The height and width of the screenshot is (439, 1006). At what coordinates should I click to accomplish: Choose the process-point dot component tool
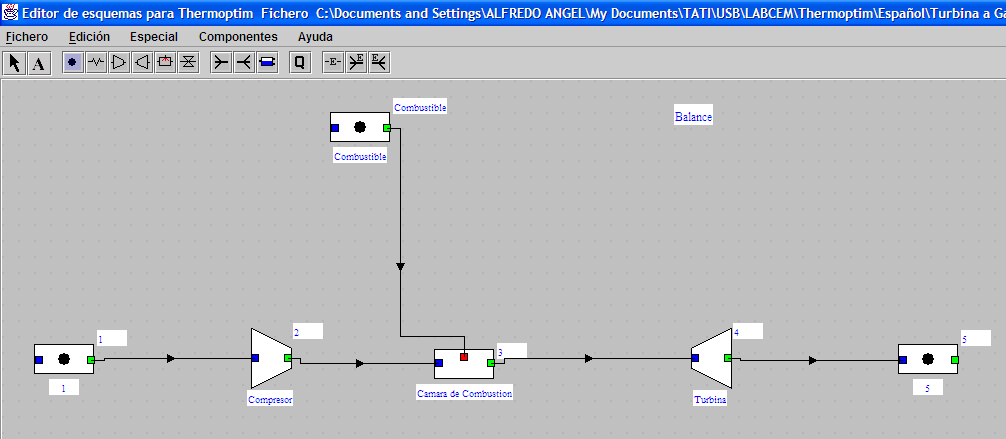tap(73, 62)
